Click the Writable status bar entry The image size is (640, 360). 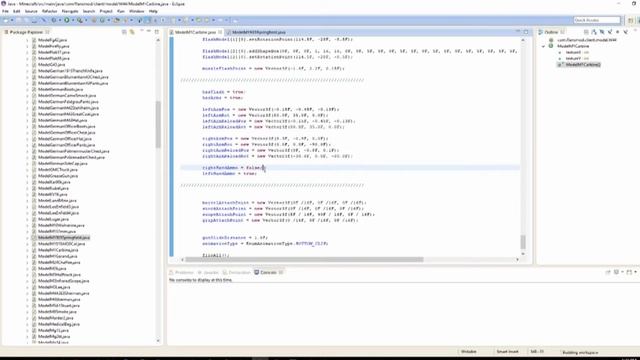click(469, 351)
